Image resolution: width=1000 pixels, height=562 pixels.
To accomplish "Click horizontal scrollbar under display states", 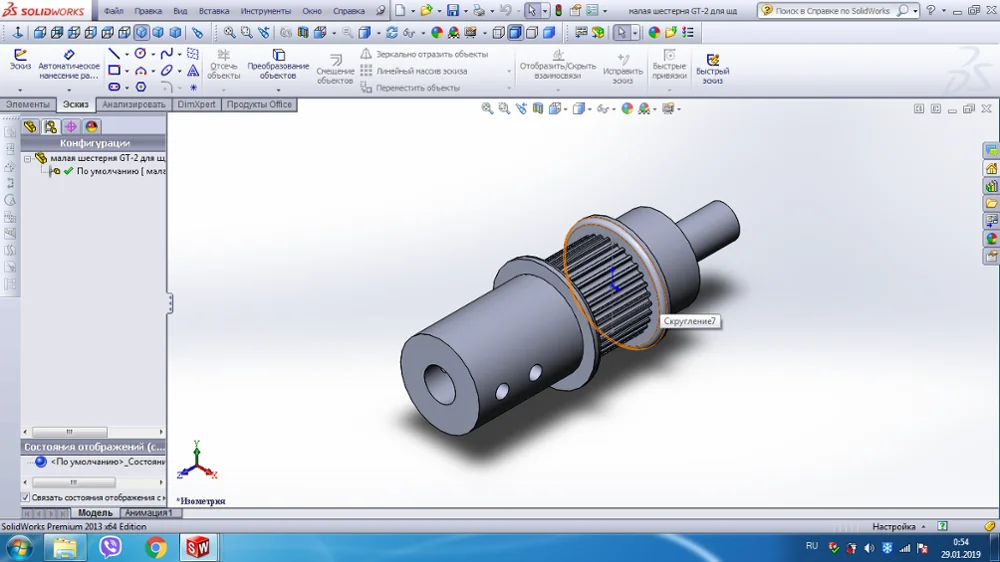I will 74,482.
